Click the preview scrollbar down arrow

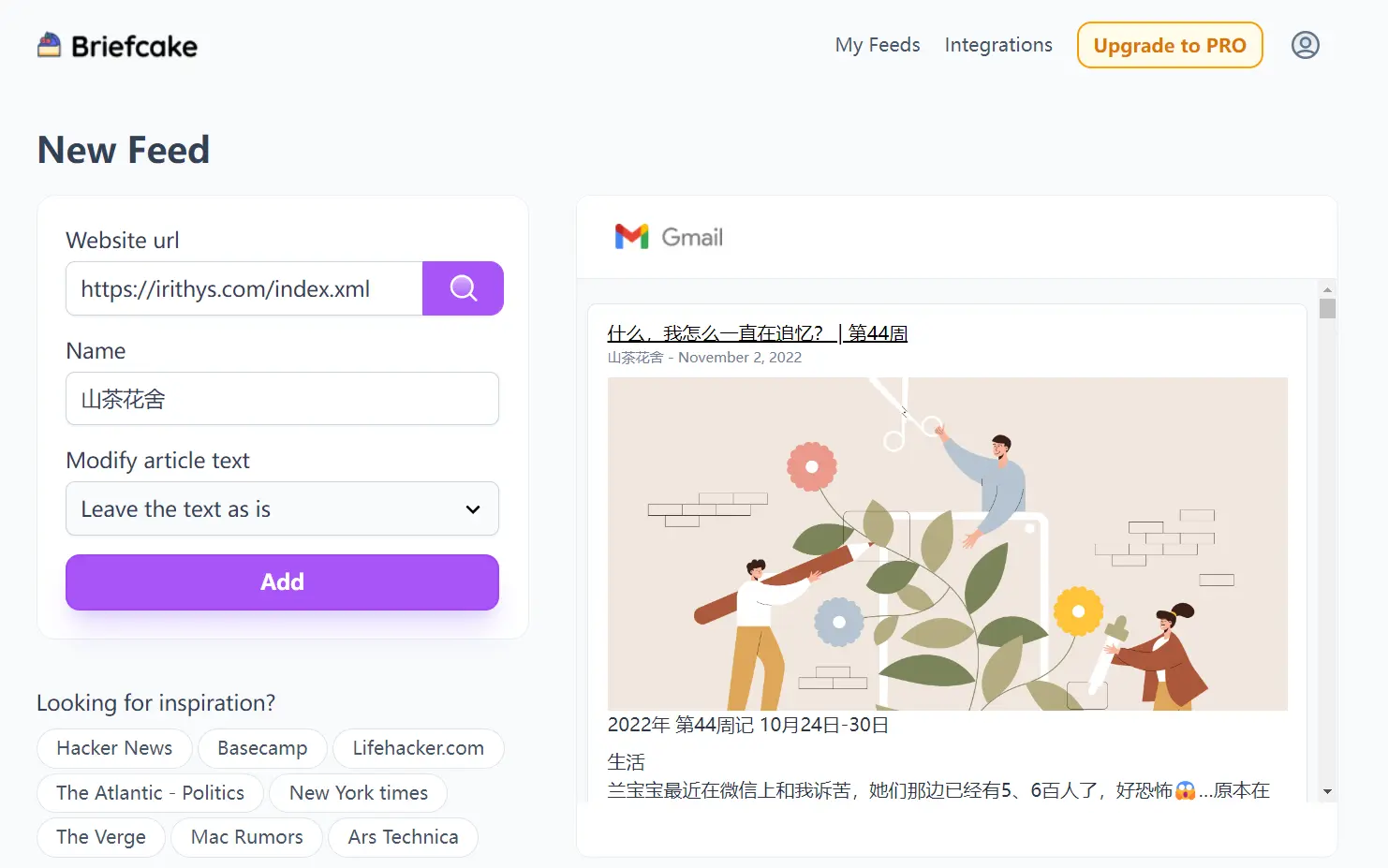coord(1327,792)
